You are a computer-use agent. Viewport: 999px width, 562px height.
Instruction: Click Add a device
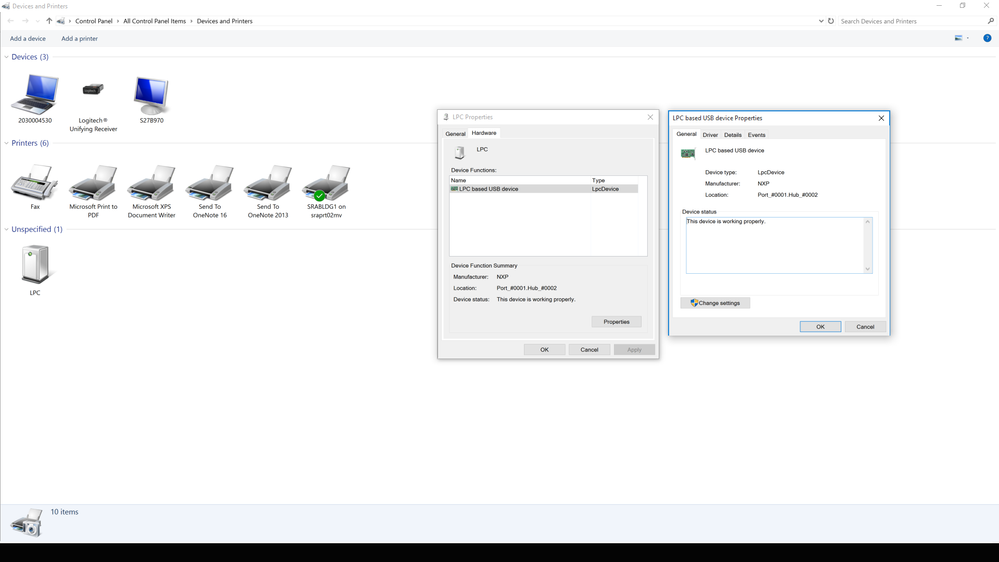pyautogui.click(x=27, y=38)
